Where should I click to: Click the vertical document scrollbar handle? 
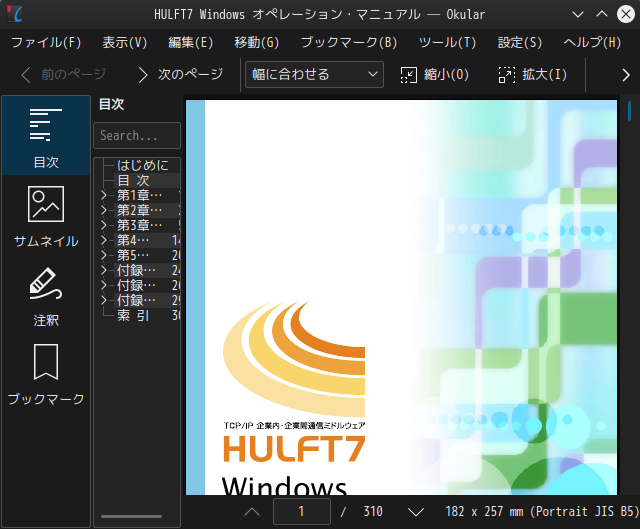[x=629, y=110]
